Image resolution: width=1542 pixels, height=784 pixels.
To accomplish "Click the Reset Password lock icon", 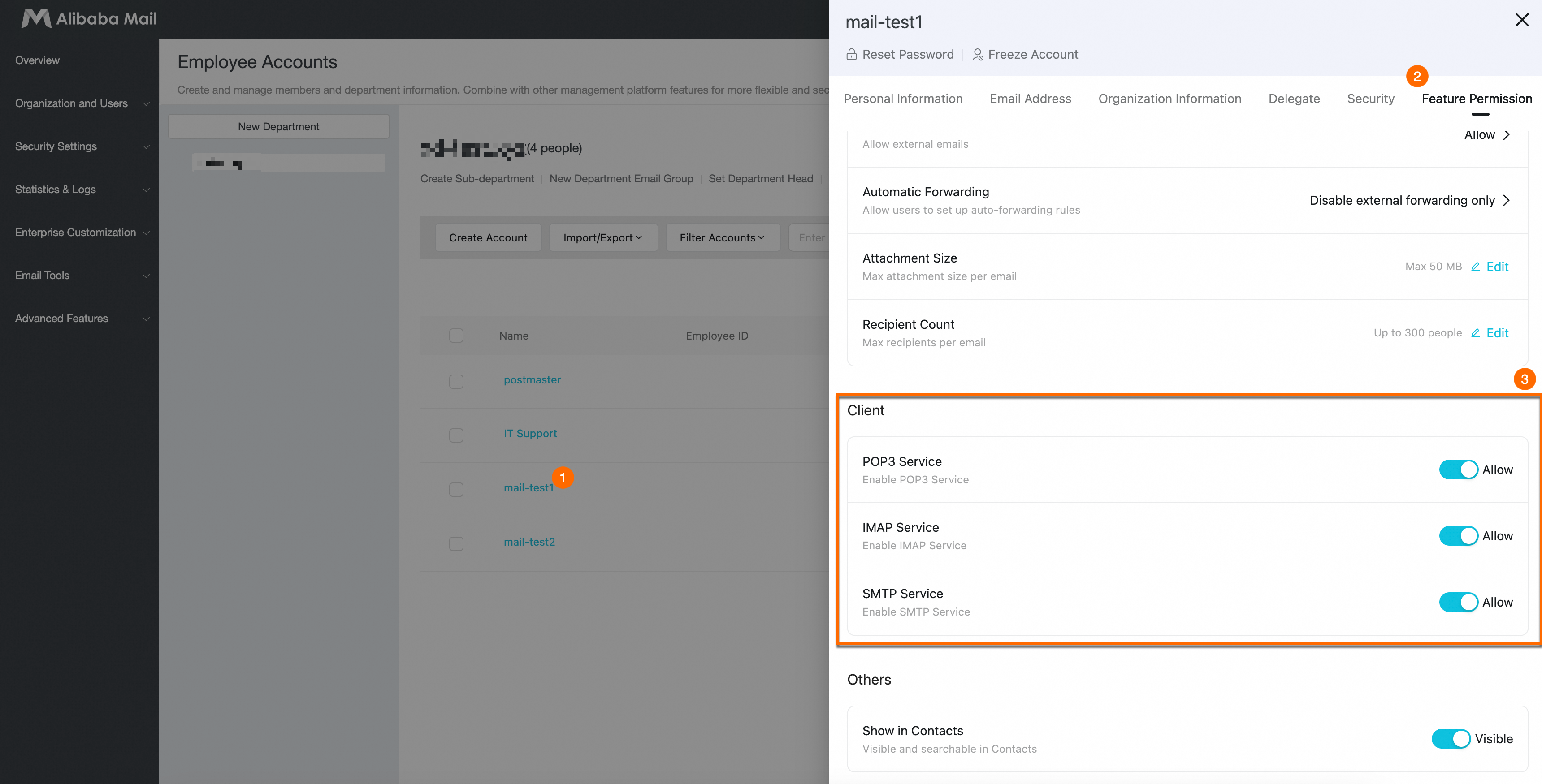I will [x=851, y=55].
